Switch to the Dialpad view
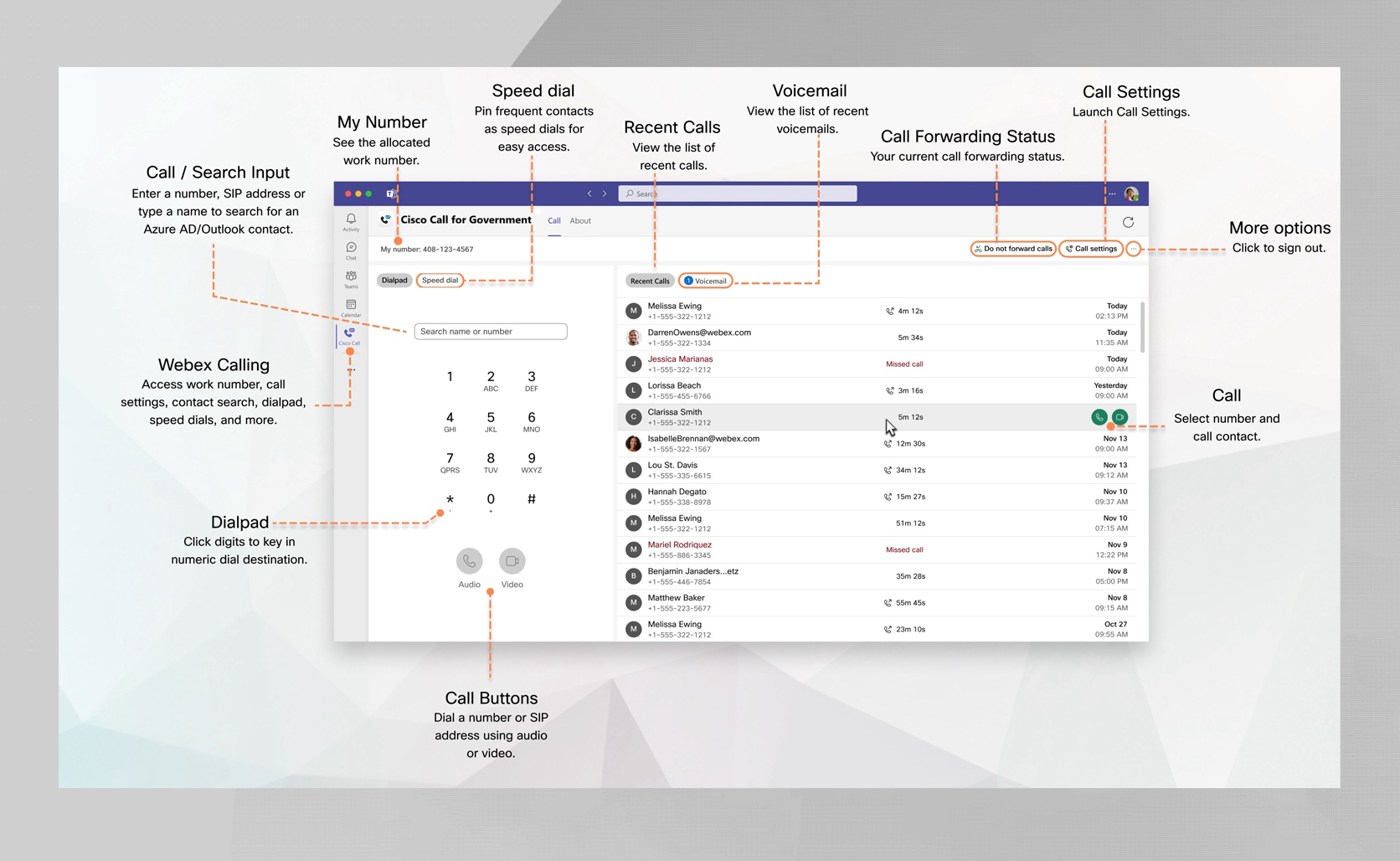The height and width of the screenshot is (861, 1400). pos(394,281)
